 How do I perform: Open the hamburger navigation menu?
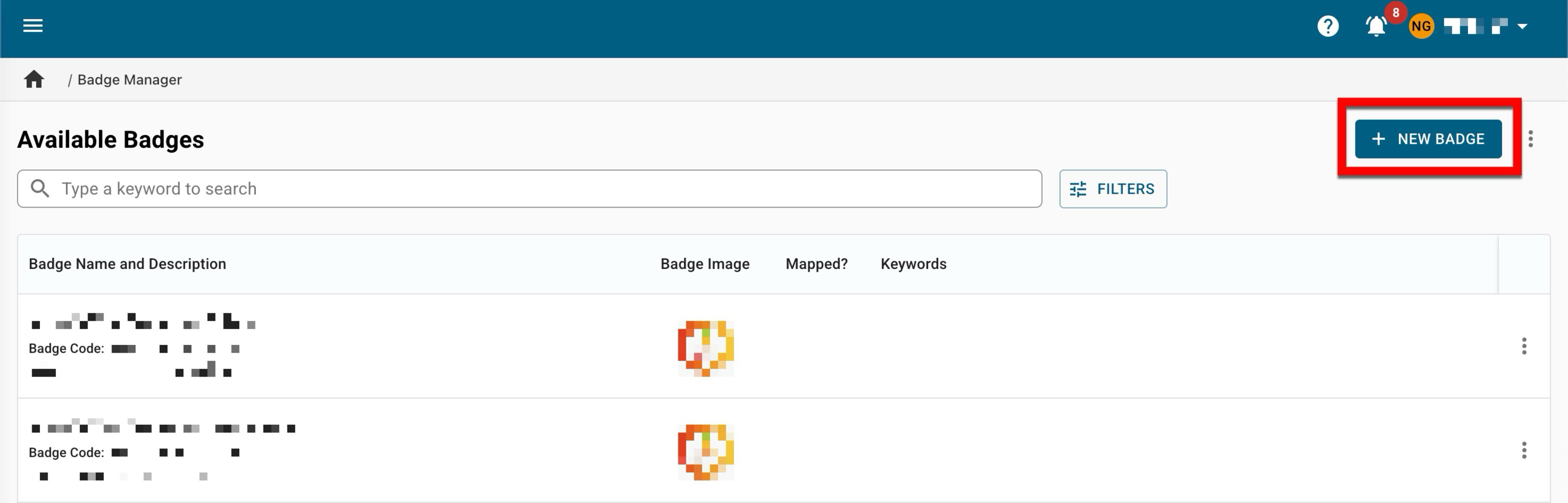point(33,26)
